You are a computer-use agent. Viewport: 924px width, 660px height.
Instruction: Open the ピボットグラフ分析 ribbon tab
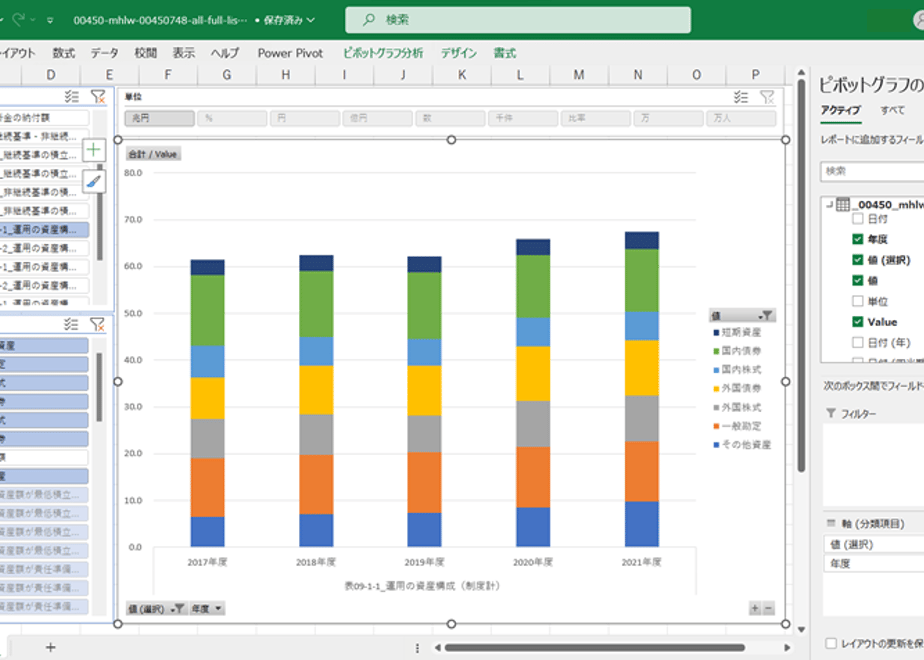pyautogui.click(x=383, y=53)
